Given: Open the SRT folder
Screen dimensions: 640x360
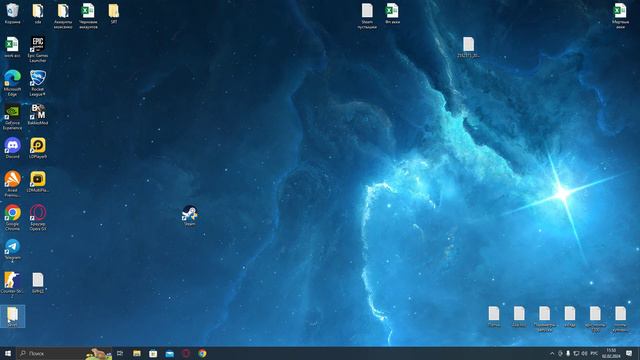Looking at the screenshot, I should tap(114, 13).
